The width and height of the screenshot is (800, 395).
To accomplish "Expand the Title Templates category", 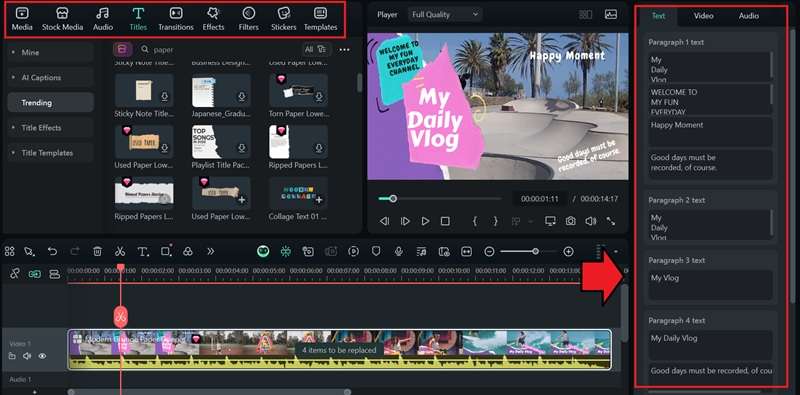I will tap(50, 153).
